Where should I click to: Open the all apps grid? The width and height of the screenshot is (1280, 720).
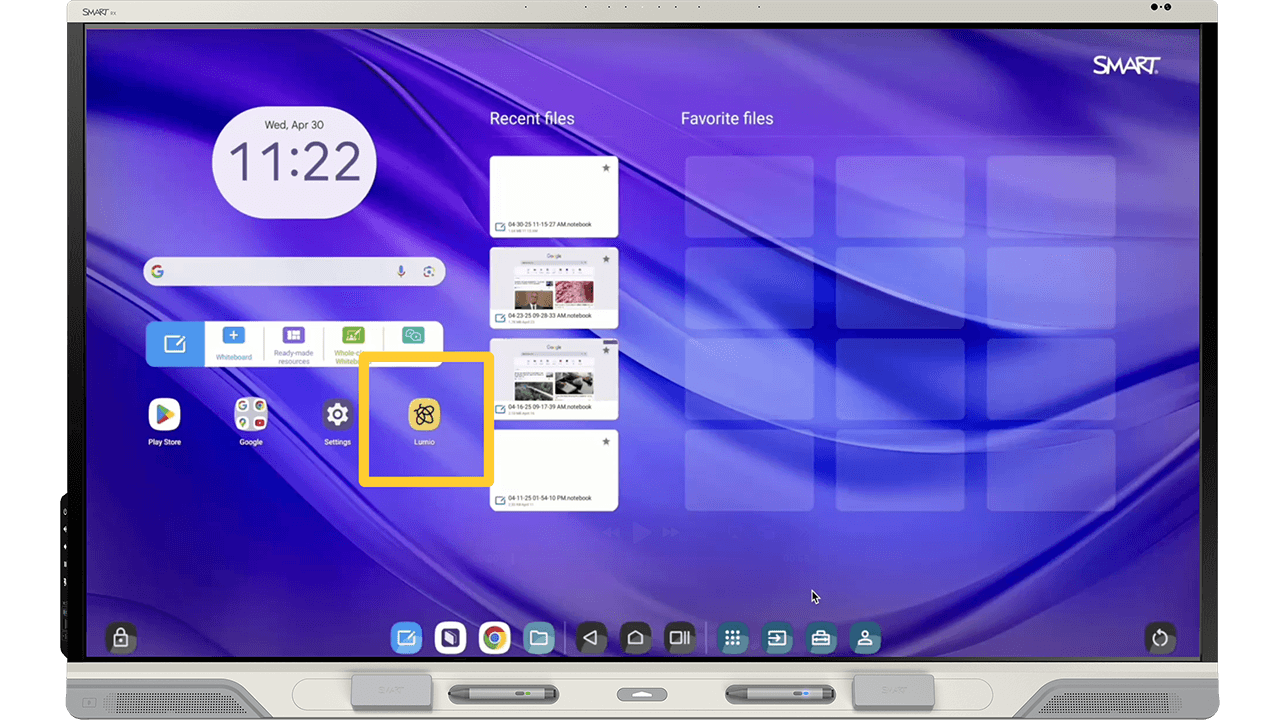click(733, 637)
